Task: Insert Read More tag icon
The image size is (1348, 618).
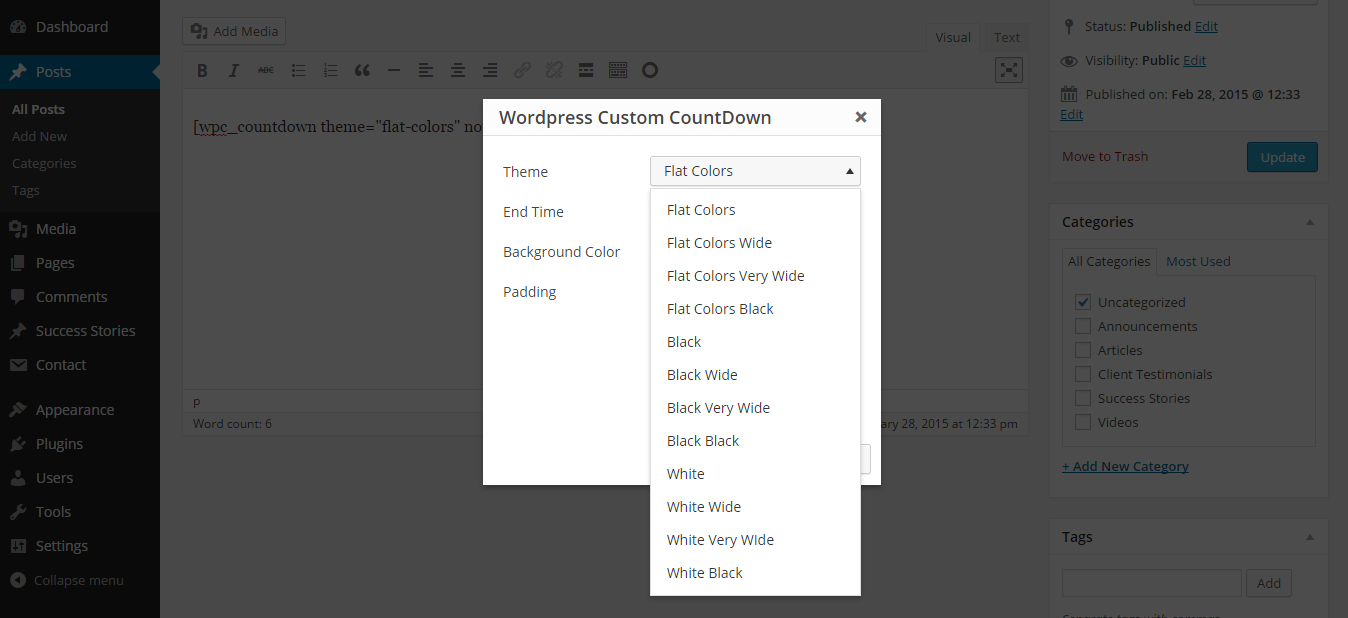Action: coord(586,70)
